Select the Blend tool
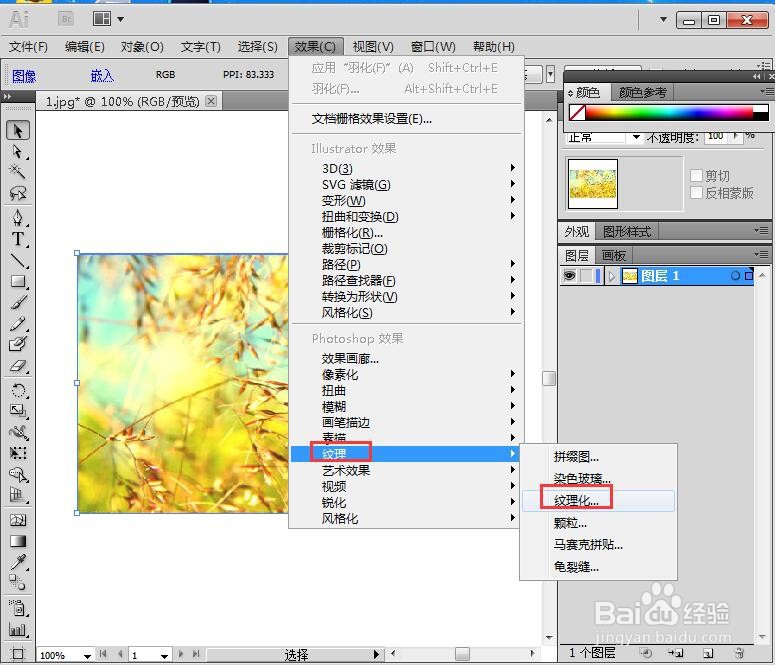This screenshot has height=665, width=775. pos(18,582)
